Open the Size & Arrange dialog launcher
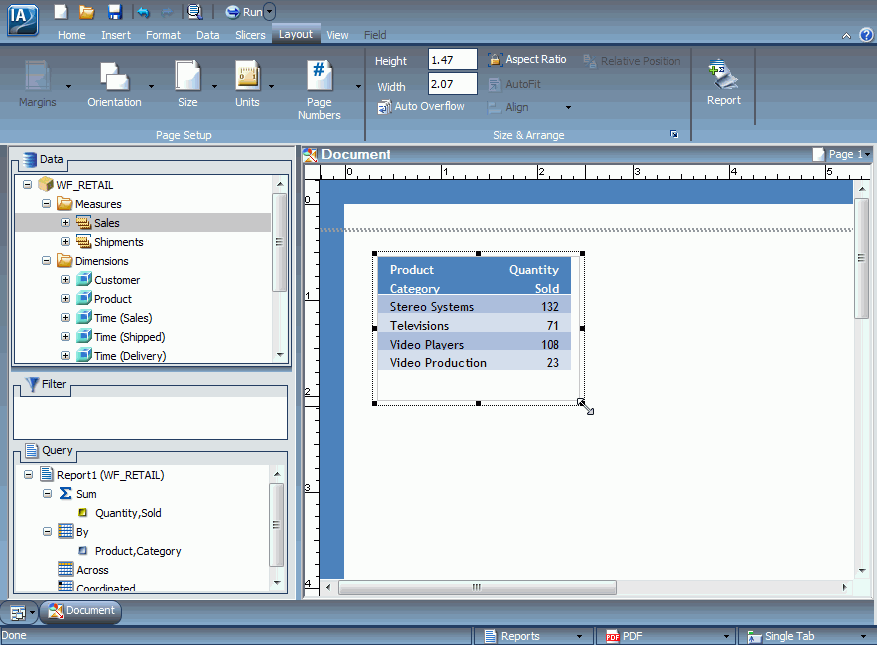The image size is (877, 645). tap(674, 134)
